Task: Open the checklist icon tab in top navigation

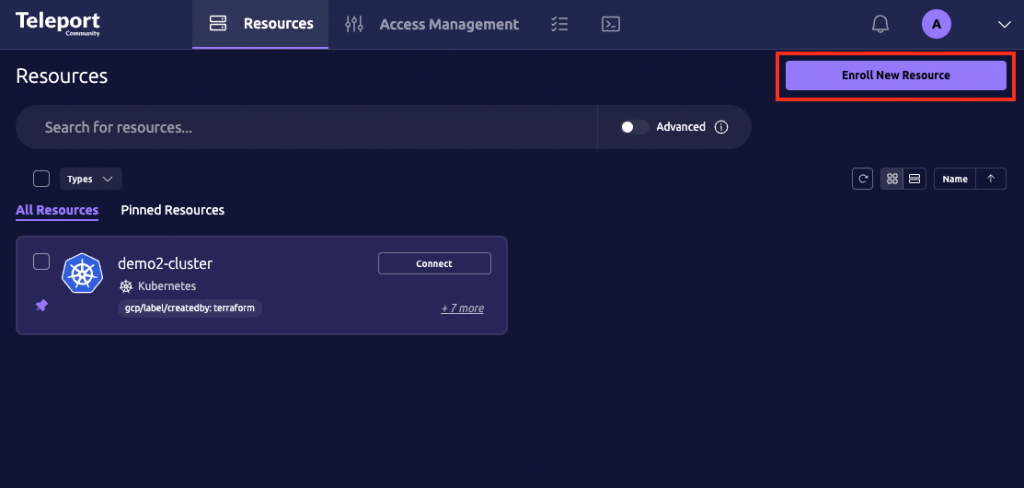Action: point(559,24)
